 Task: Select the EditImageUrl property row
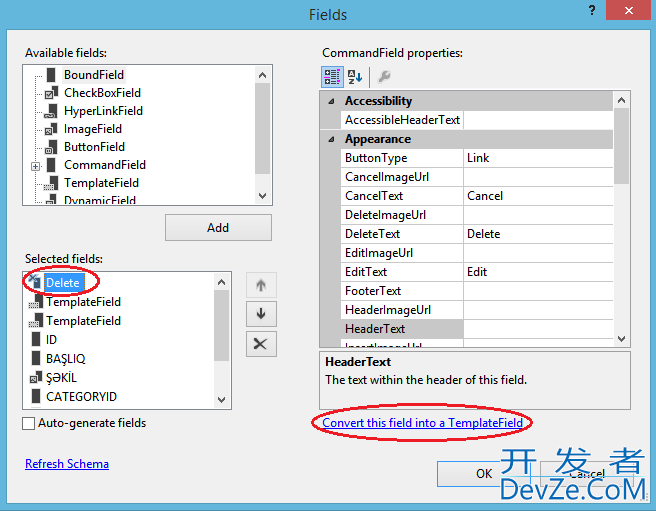click(x=477, y=253)
